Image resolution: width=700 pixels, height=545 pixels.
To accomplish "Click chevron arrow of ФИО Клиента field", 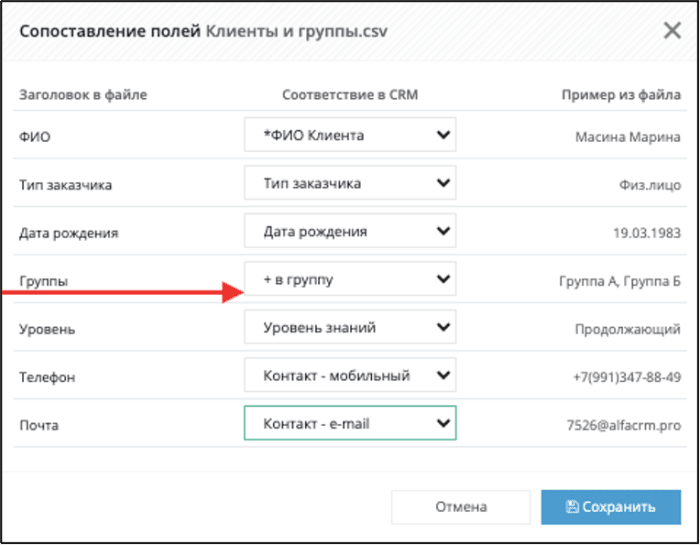I will pyautogui.click(x=443, y=134).
